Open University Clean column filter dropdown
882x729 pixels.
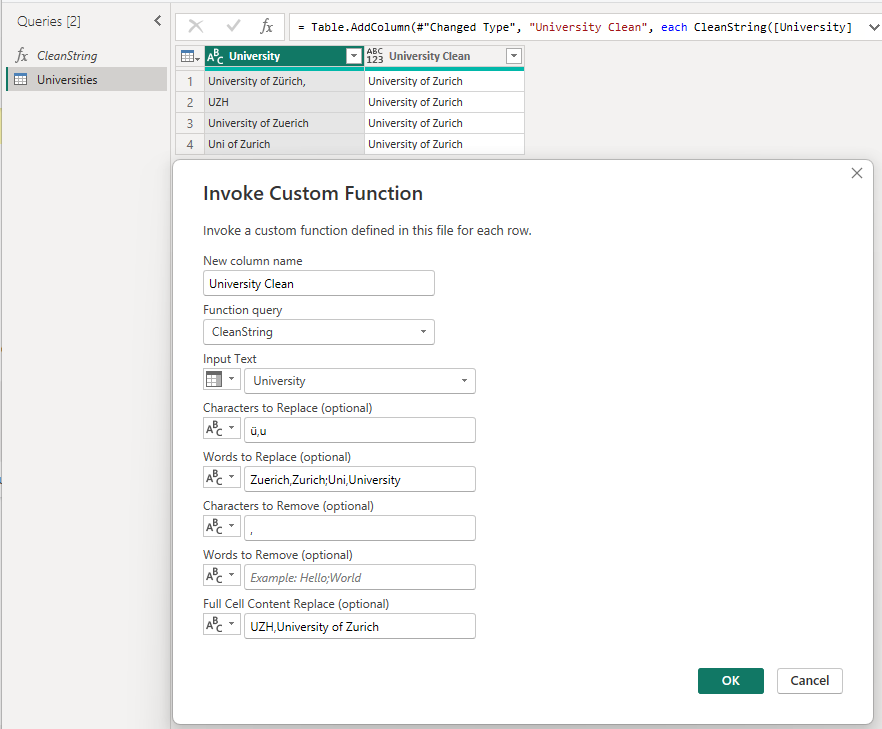513,57
